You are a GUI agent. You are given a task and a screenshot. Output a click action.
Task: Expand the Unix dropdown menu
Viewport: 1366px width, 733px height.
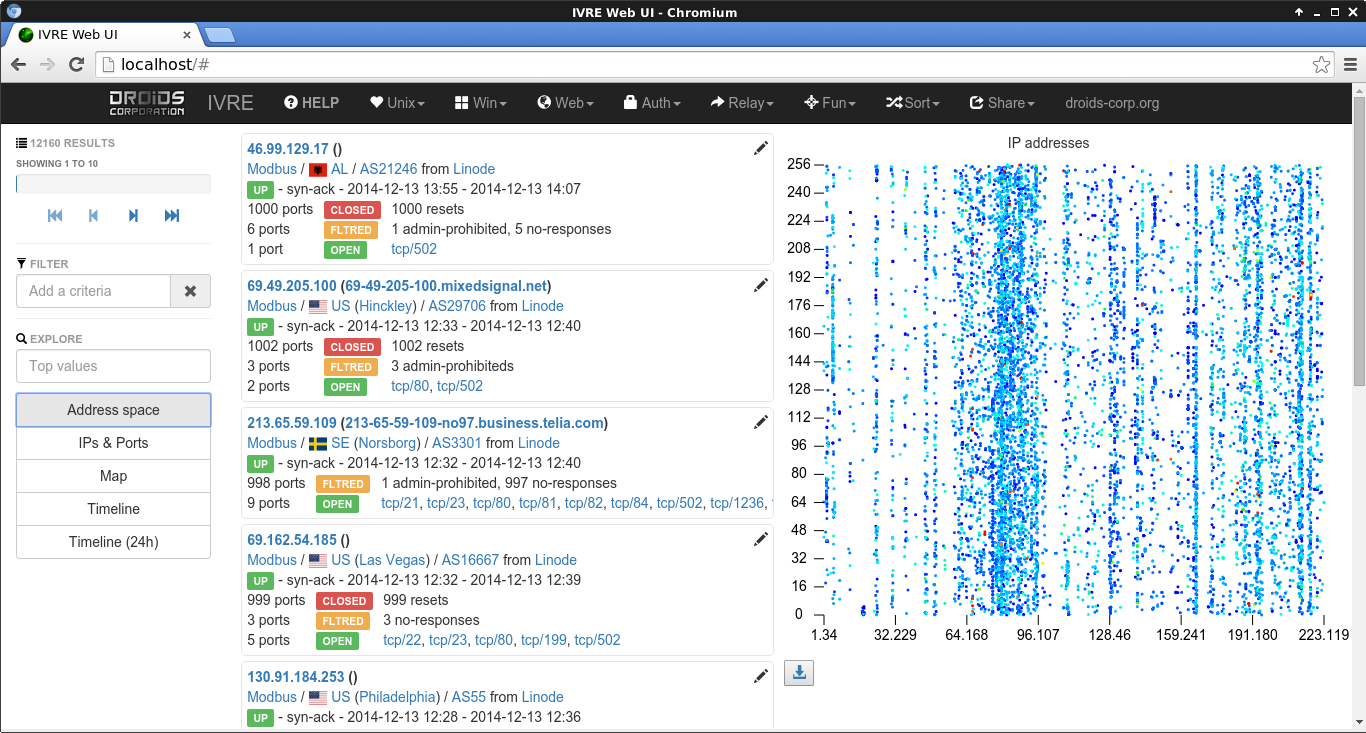[x=397, y=103]
